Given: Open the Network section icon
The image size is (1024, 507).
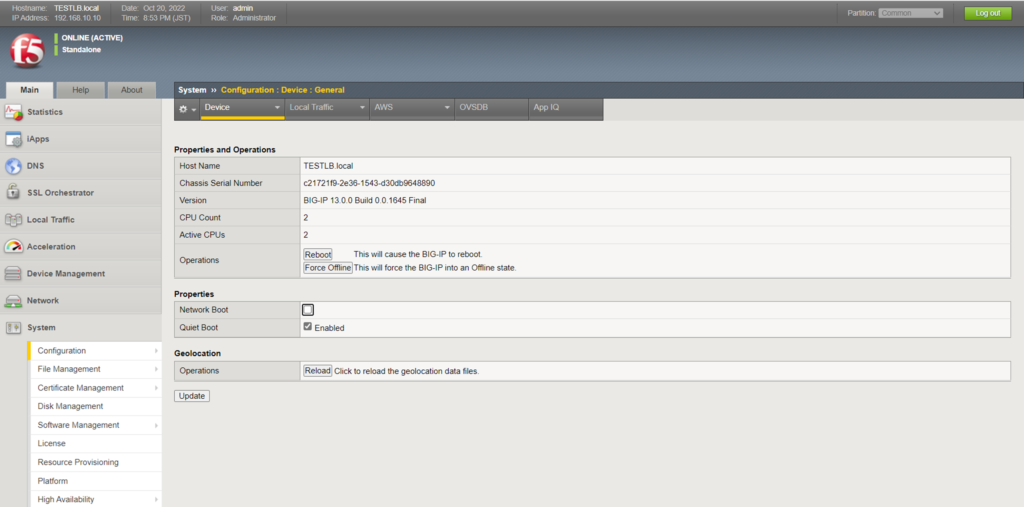Looking at the screenshot, I should coord(14,301).
